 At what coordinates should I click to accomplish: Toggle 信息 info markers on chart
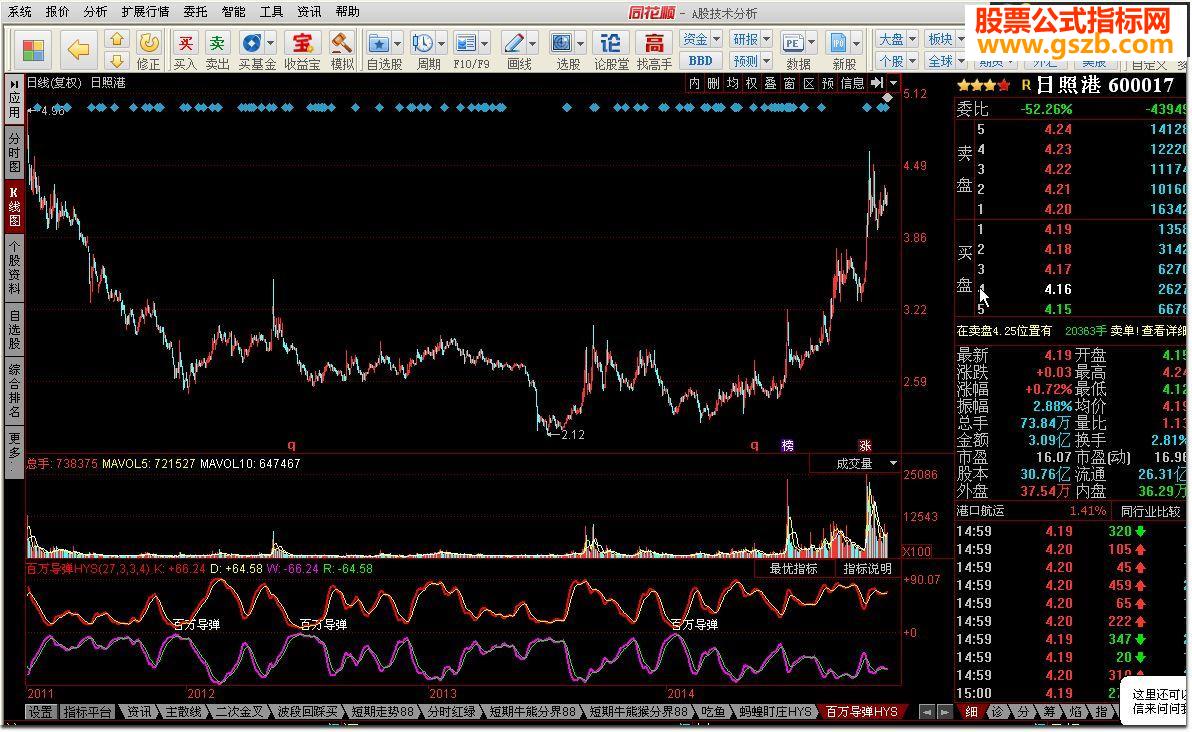point(852,83)
